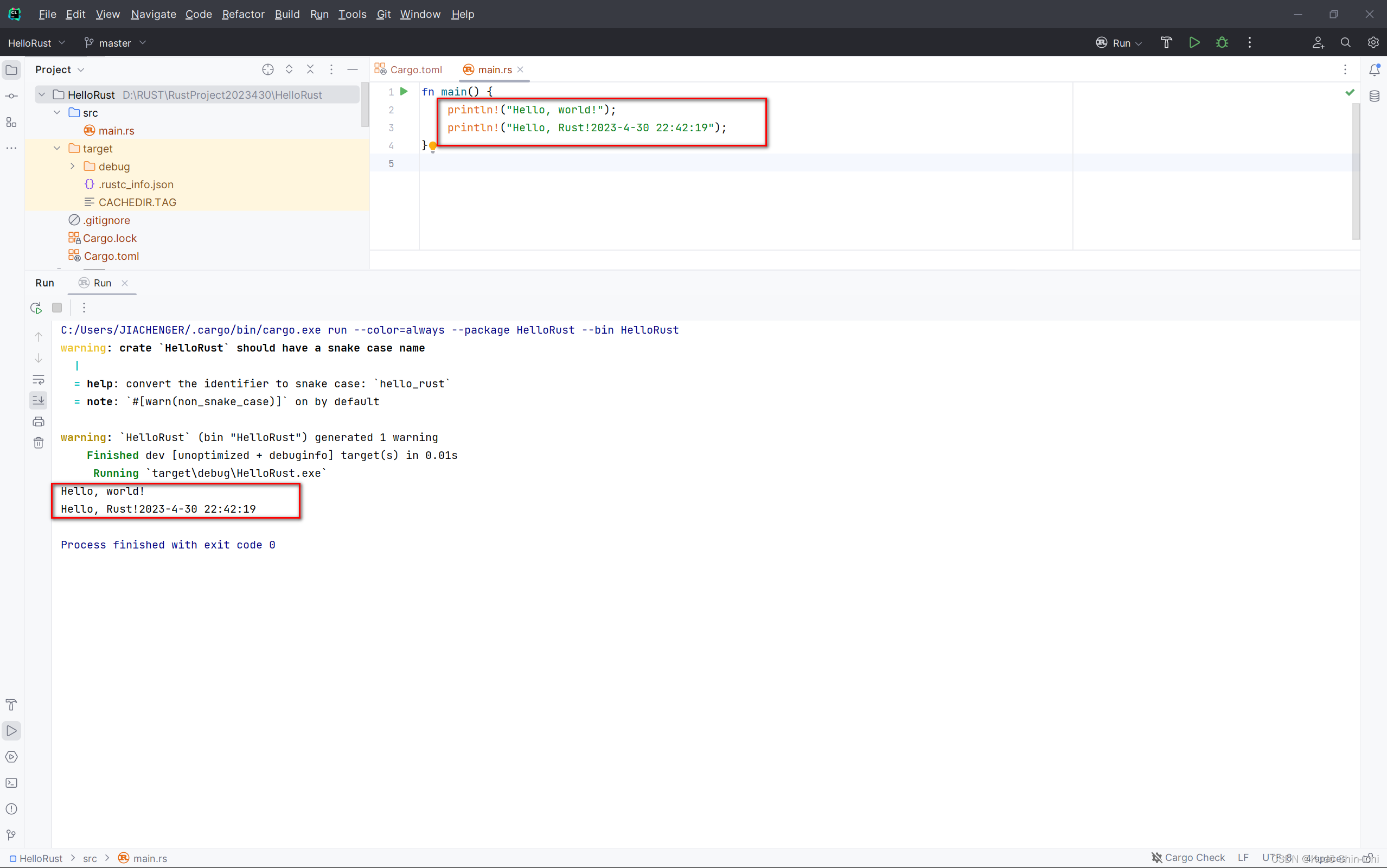This screenshot has height=868, width=1387.
Task: Select CACHEDIR.TAG file
Action: (130, 202)
